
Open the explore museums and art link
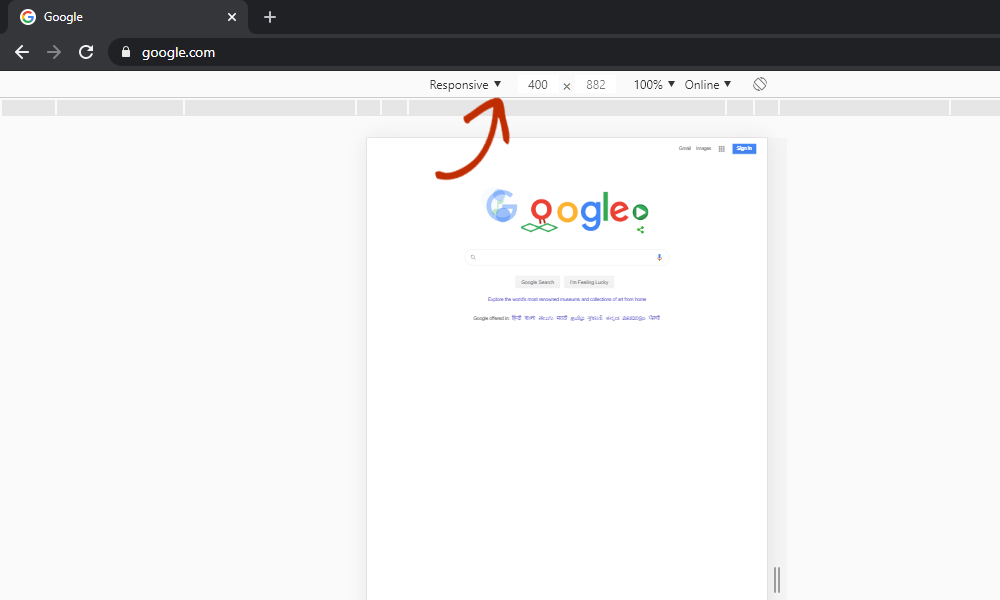click(567, 299)
